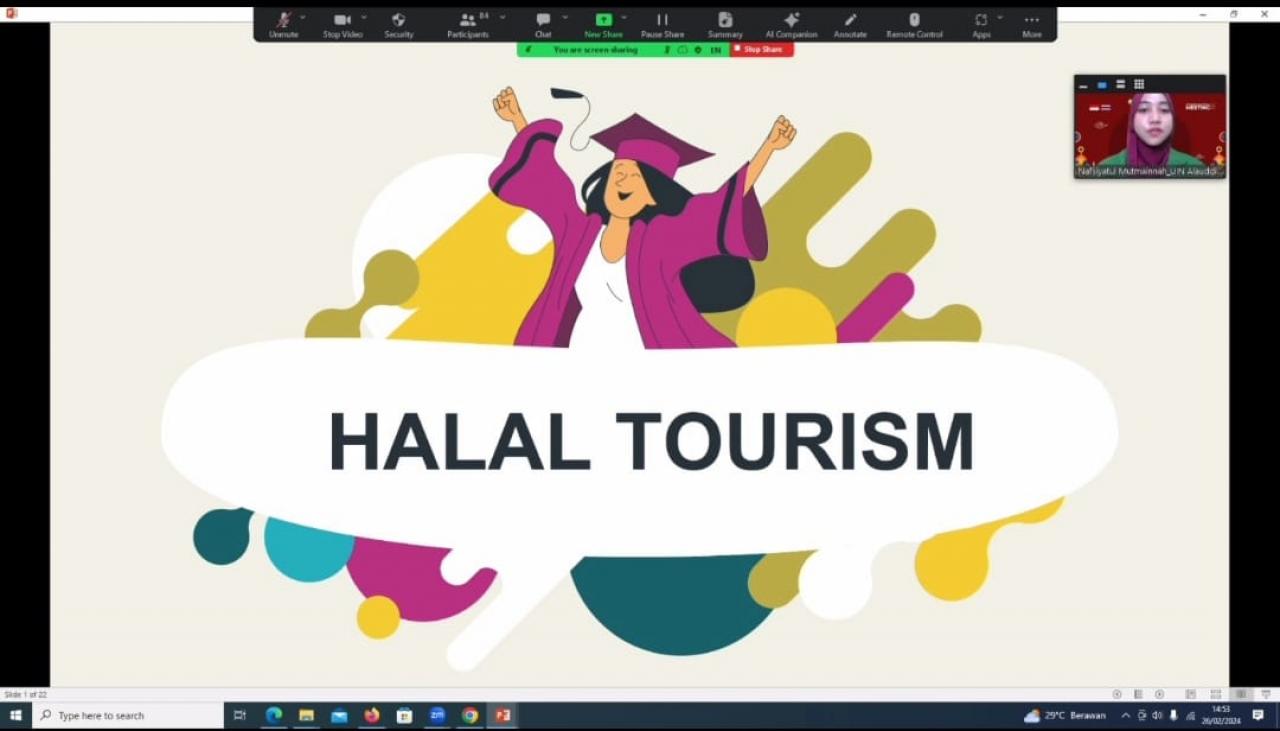Stop Video in the Zoom toolbar

(340, 22)
